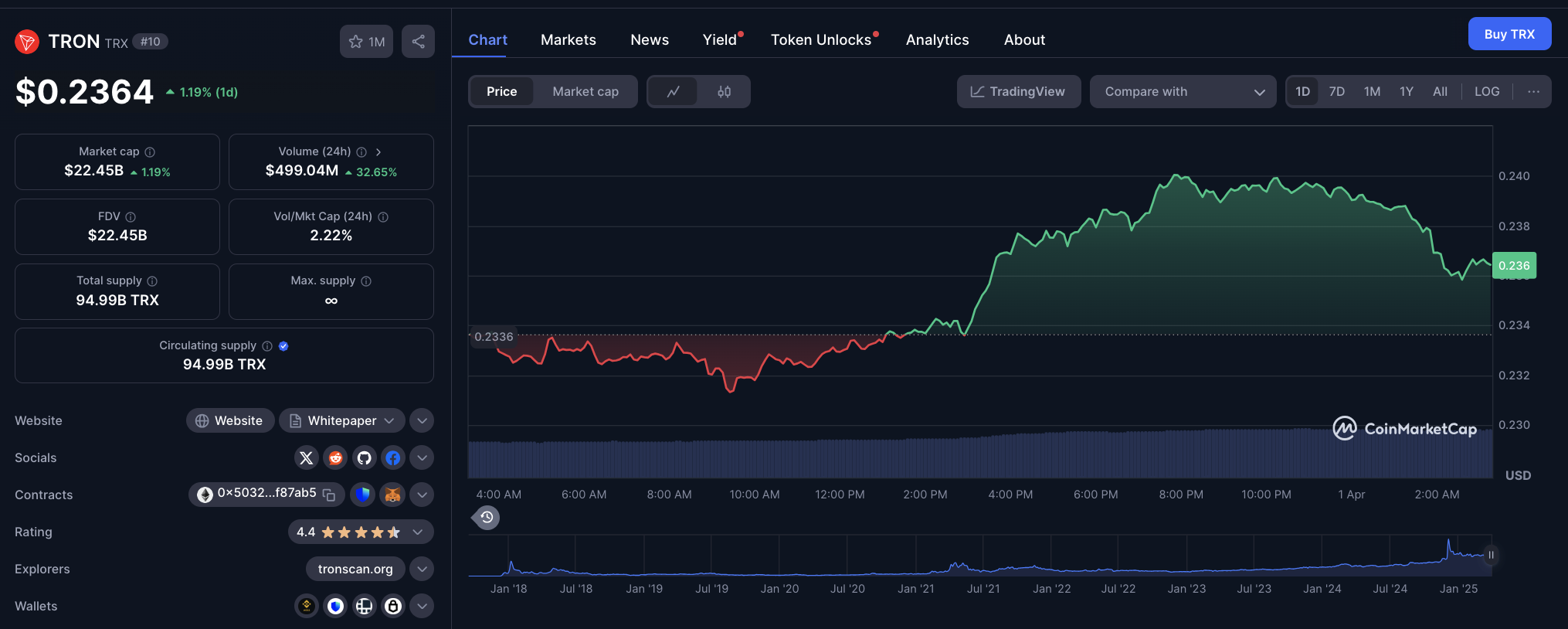Click the Buy TRX button

(x=1509, y=34)
